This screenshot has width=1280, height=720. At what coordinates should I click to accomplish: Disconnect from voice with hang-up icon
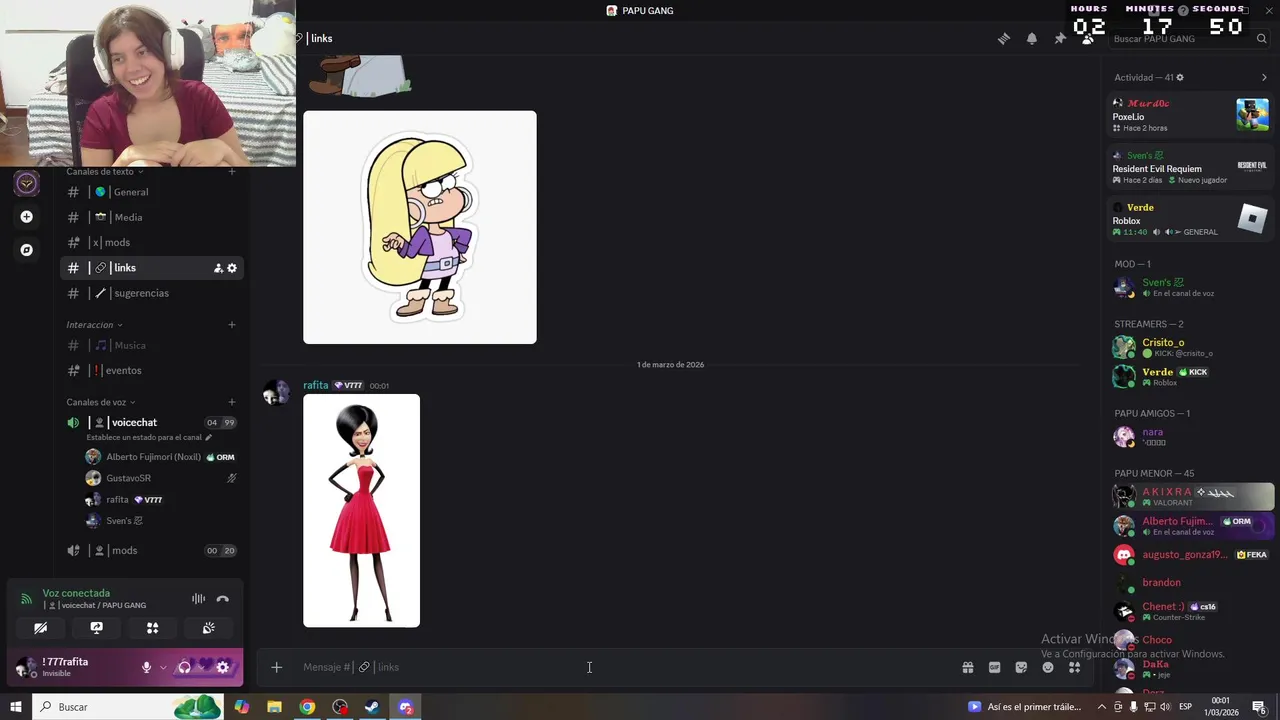pos(223,599)
